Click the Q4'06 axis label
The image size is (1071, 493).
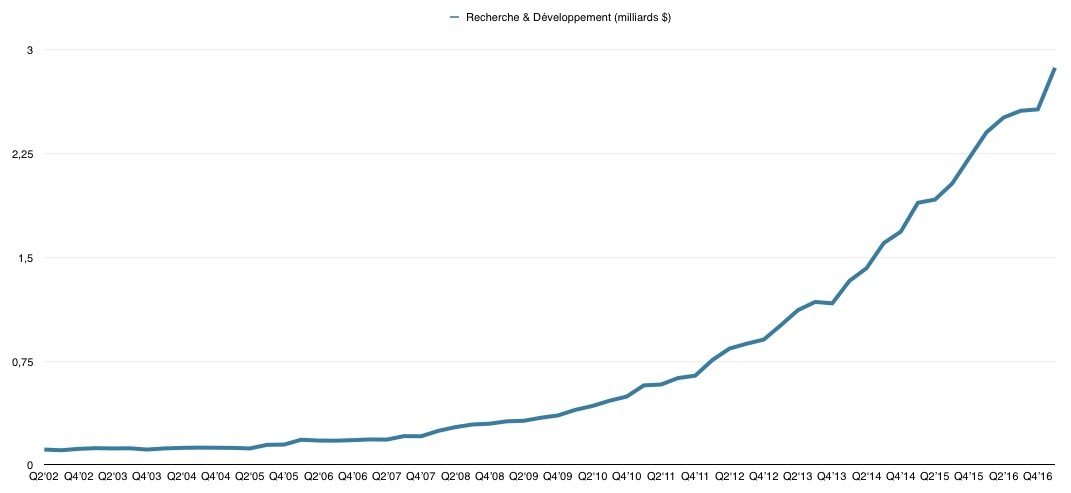[352, 476]
